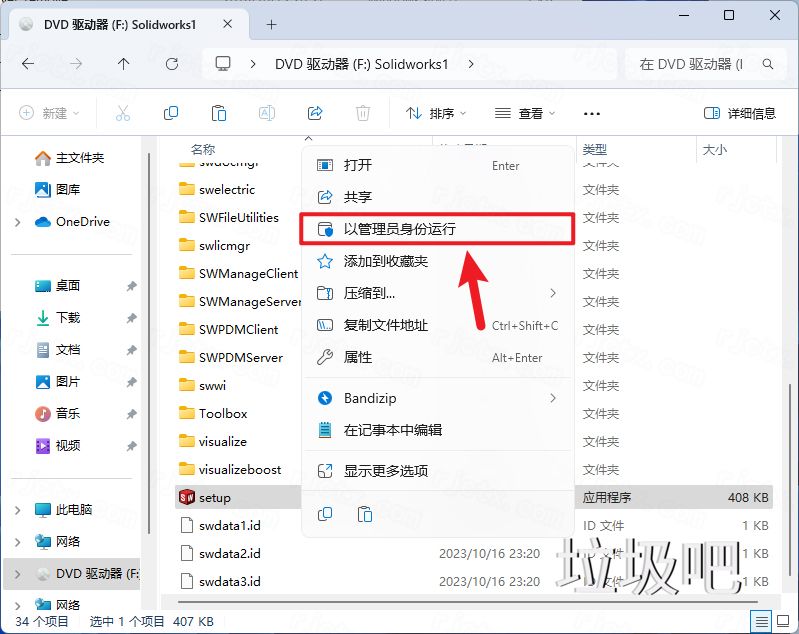Sort by 名称 column header
The height and width of the screenshot is (634, 799).
(203, 149)
